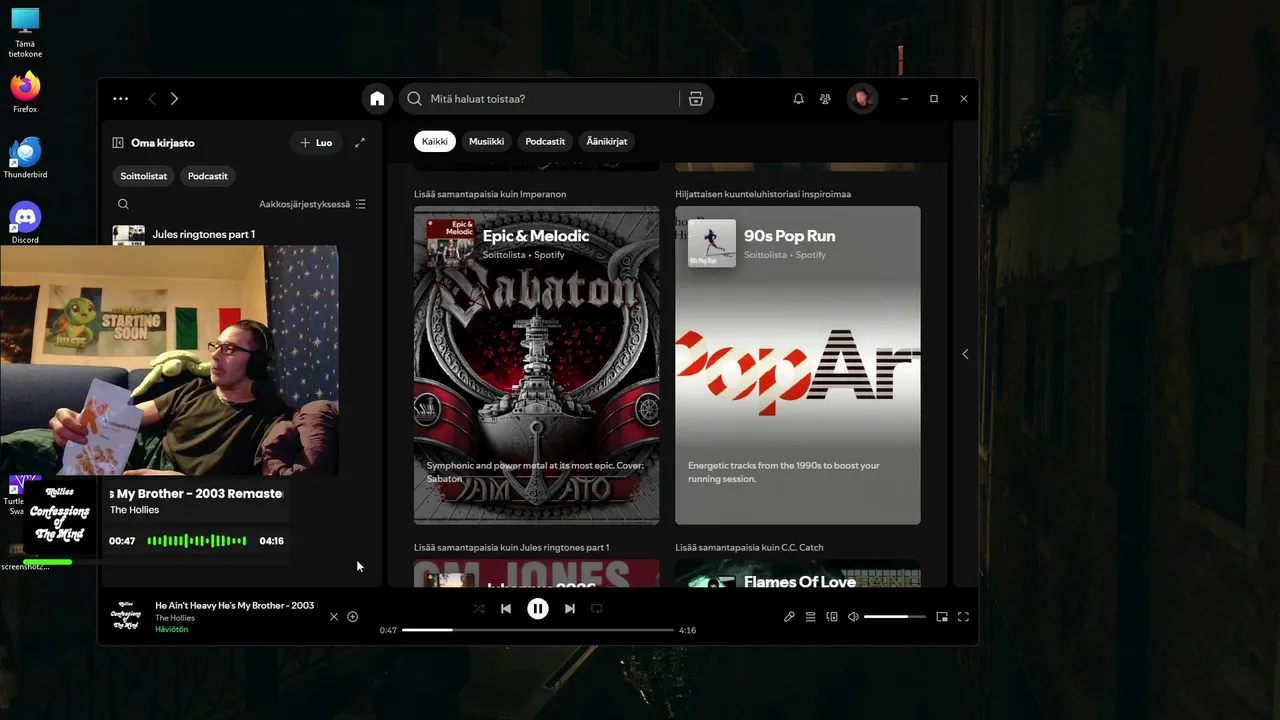Open connect to a device icon
Viewport: 1280px width, 720px height.
(832, 617)
